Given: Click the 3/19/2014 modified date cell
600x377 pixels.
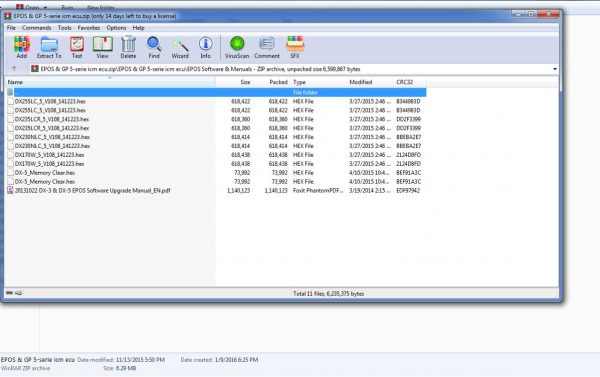Looking at the screenshot, I should tap(370, 190).
